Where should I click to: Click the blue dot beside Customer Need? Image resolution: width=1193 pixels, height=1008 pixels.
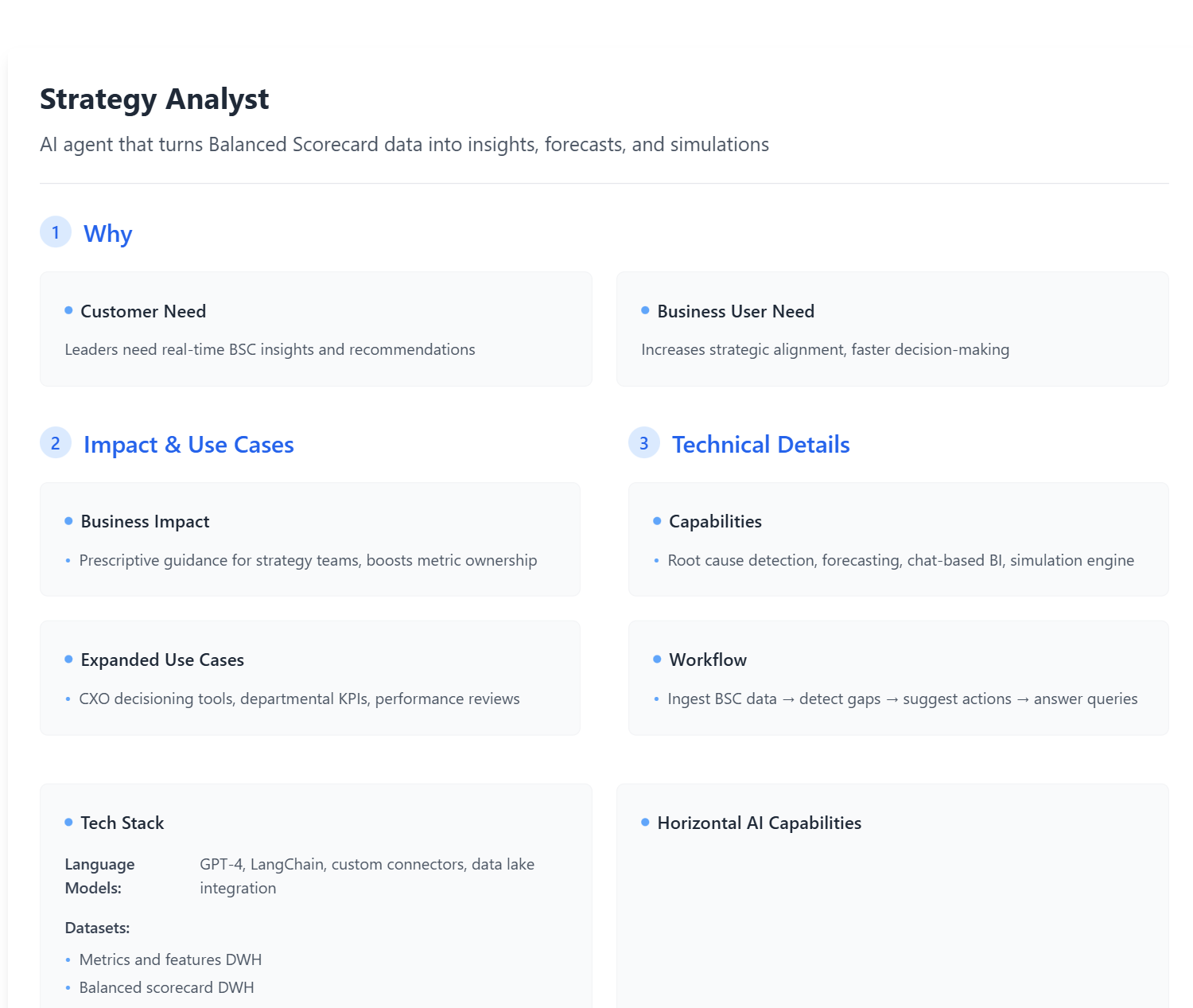[x=68, y=310]
